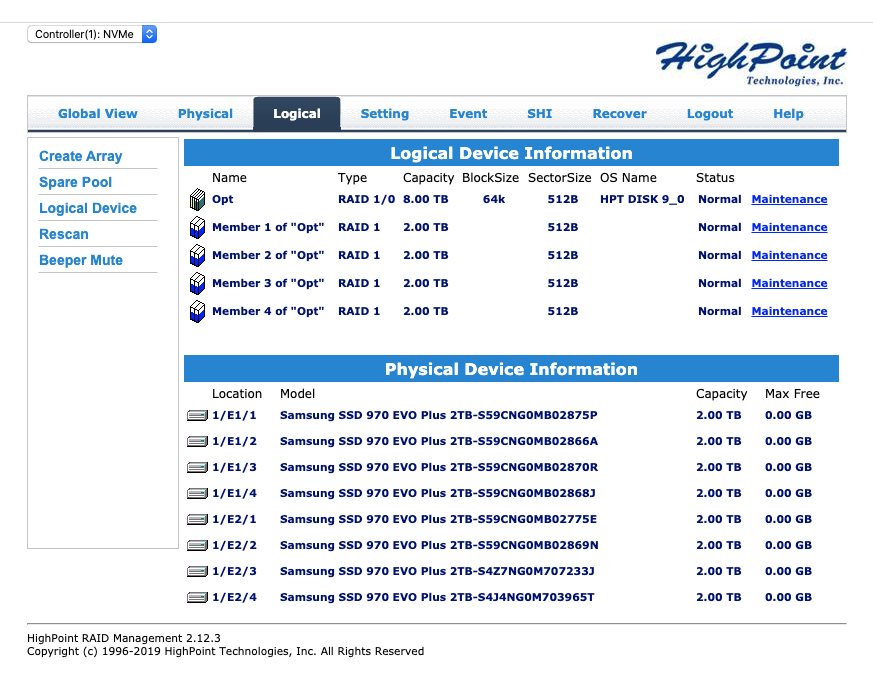
Task: Click the drive icon for 1/E1/1
Action: click(197, 415)
